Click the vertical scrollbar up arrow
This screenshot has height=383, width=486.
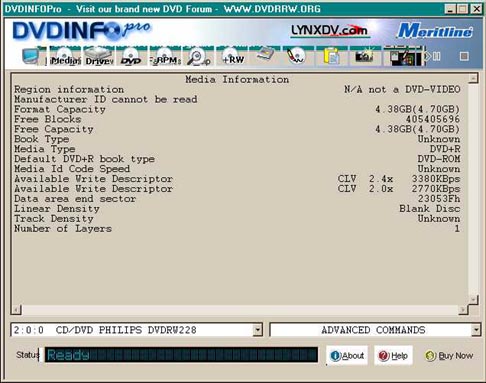tap(473, 78)
